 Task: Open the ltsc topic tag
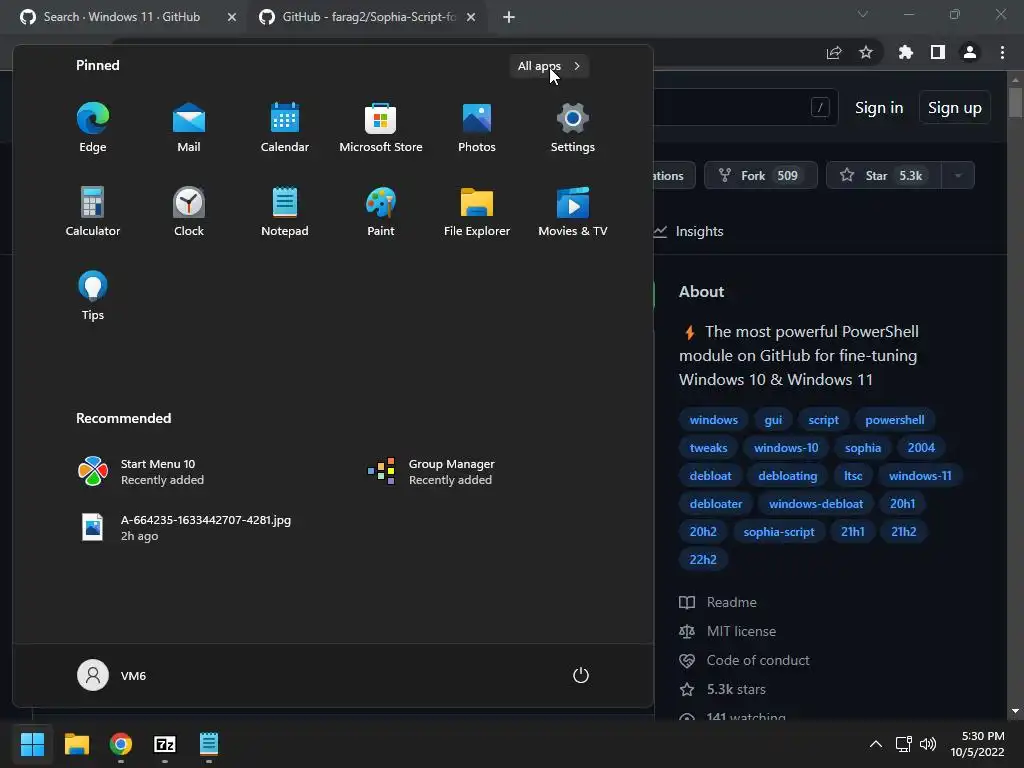853,476
